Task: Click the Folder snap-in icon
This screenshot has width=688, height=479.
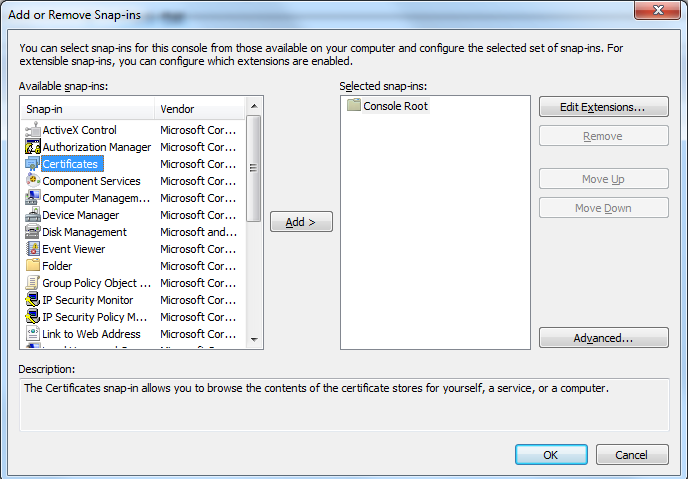Action: 33,266
